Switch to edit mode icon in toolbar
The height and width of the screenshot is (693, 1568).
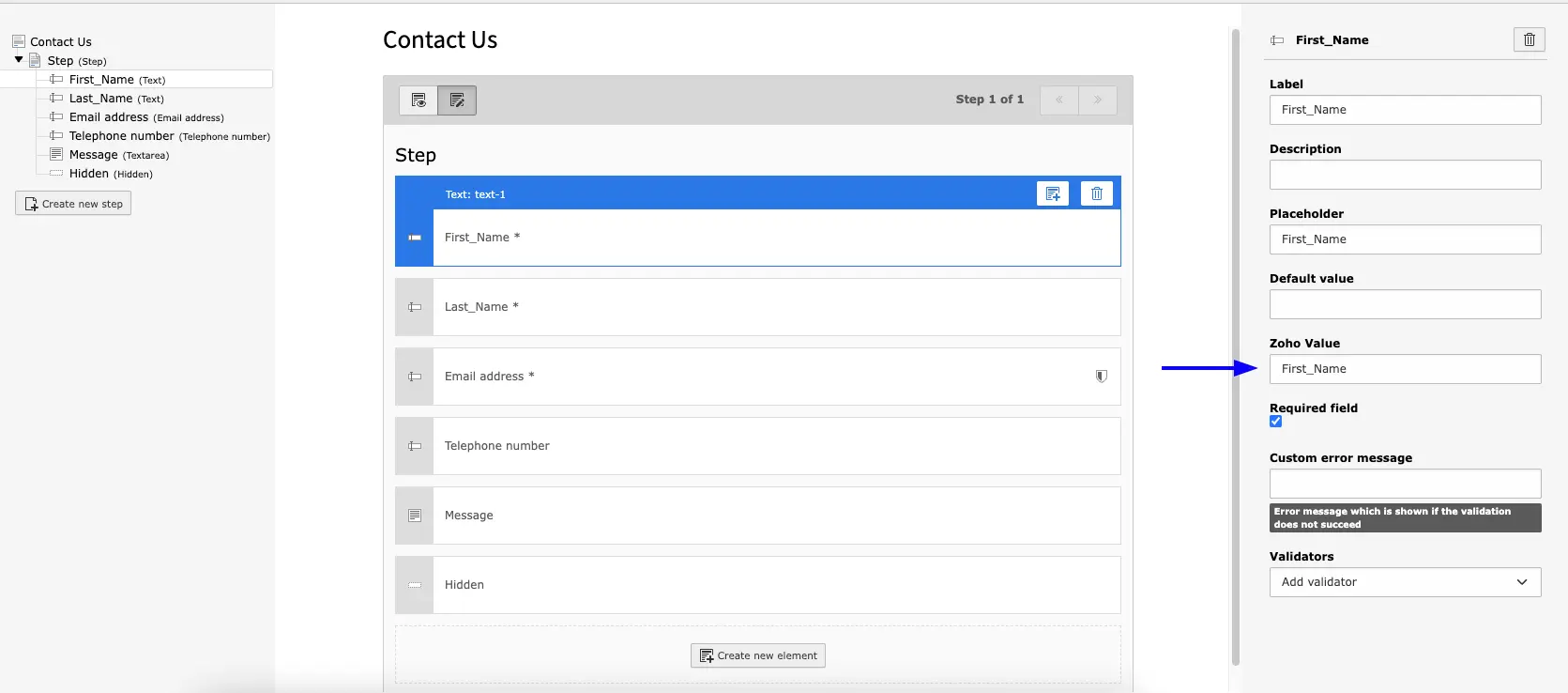click(457, 100)
